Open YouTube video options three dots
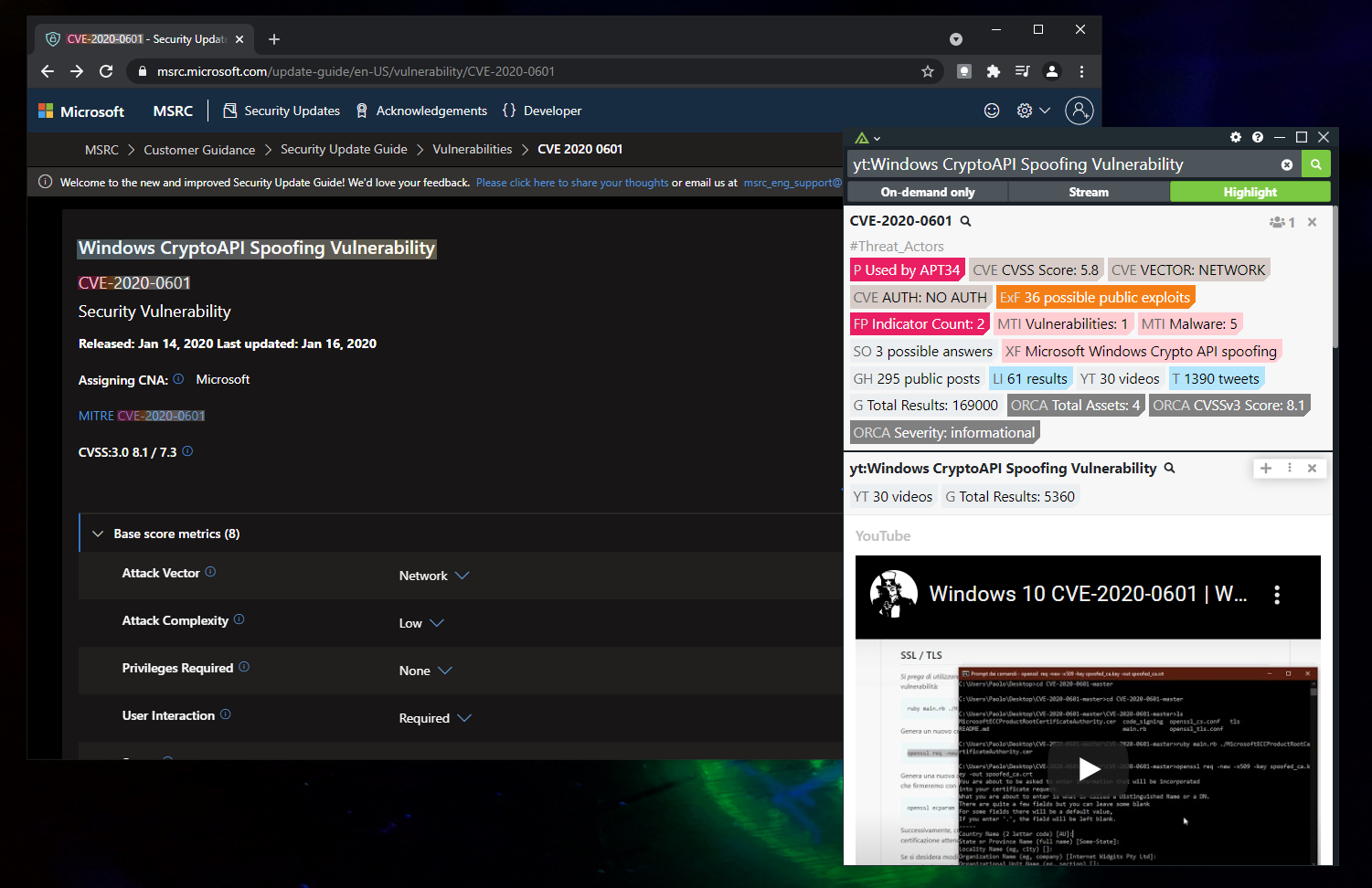 tap(1277, 595)
